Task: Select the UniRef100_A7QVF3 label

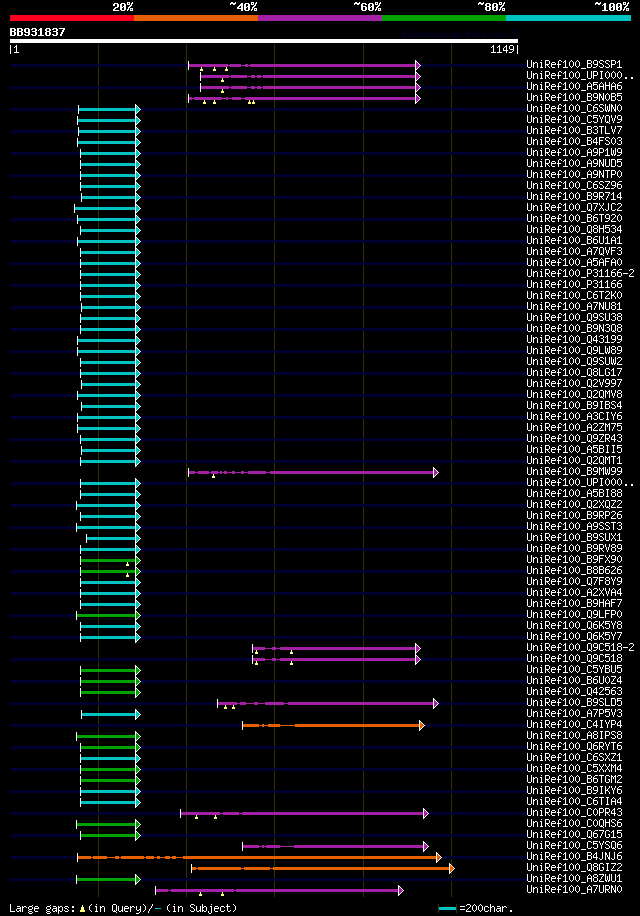Action: [574, 252]
